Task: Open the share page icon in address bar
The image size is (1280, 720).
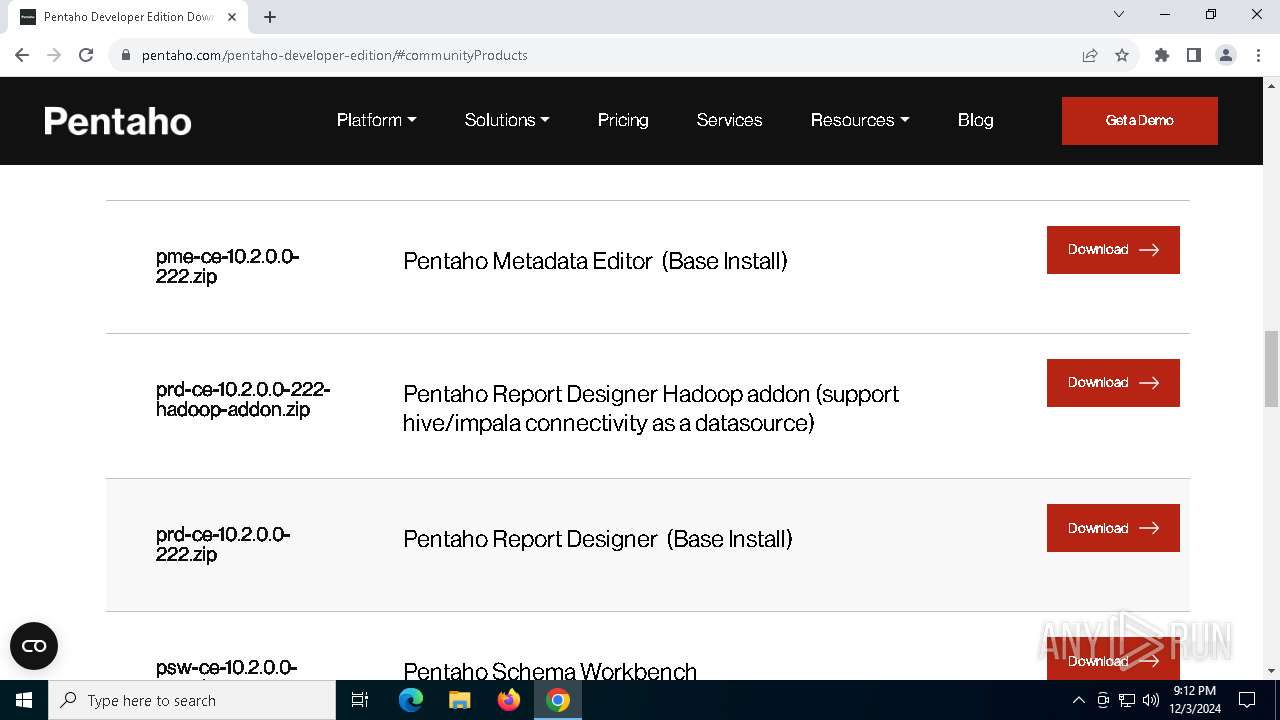Action: [x=1090, y=55]
